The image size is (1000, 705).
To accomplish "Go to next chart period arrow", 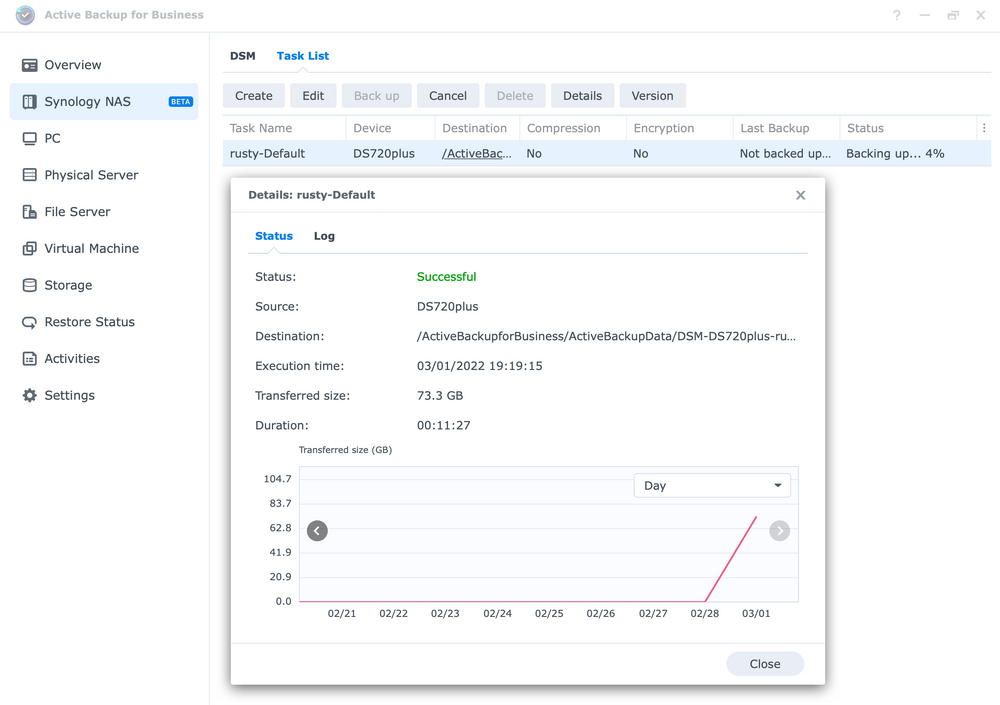I will pos(779,531).
